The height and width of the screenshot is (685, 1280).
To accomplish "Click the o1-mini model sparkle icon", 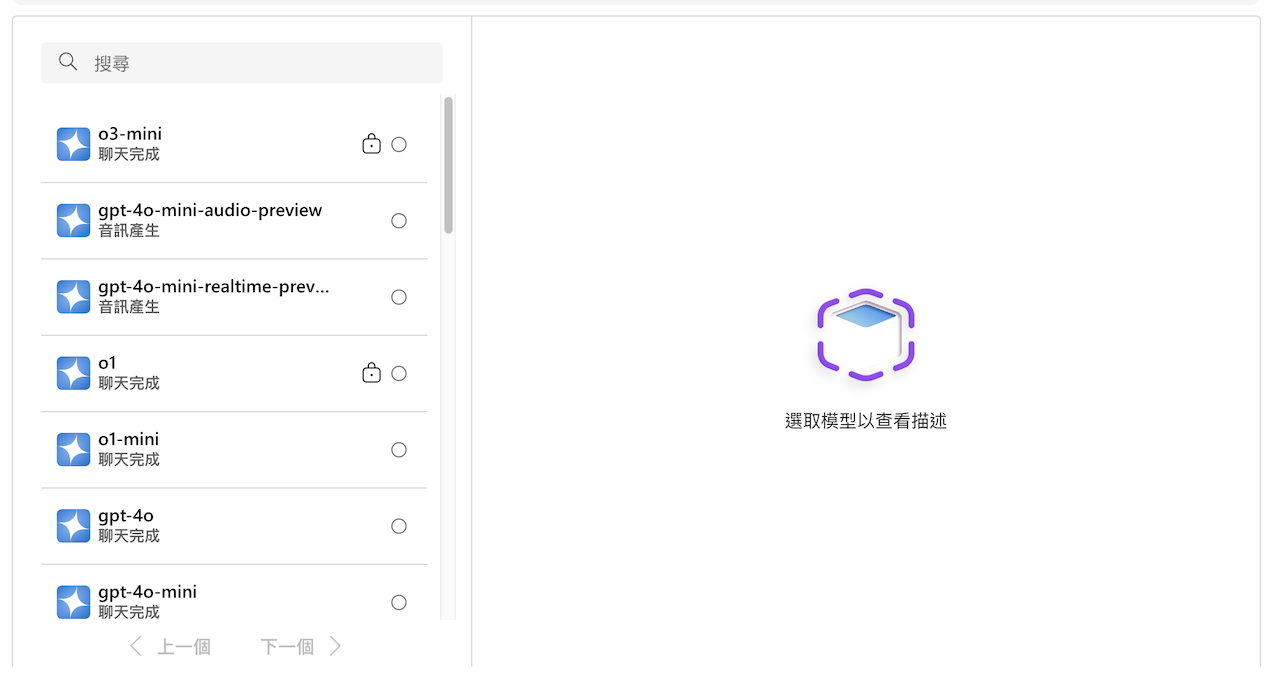I will click(x=74, y=450).
